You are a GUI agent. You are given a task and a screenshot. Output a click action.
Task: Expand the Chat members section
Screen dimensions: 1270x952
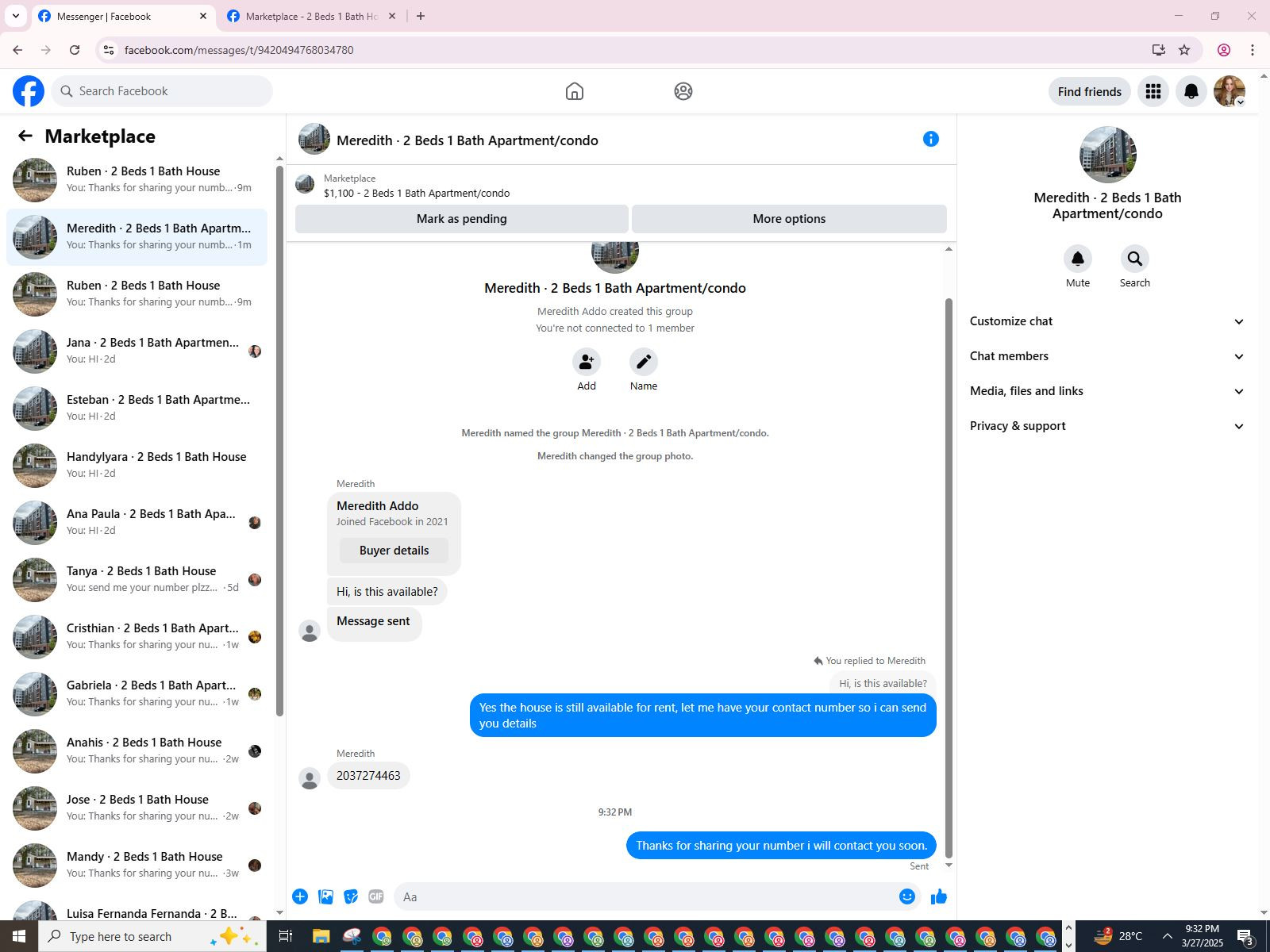[1107, 356]
